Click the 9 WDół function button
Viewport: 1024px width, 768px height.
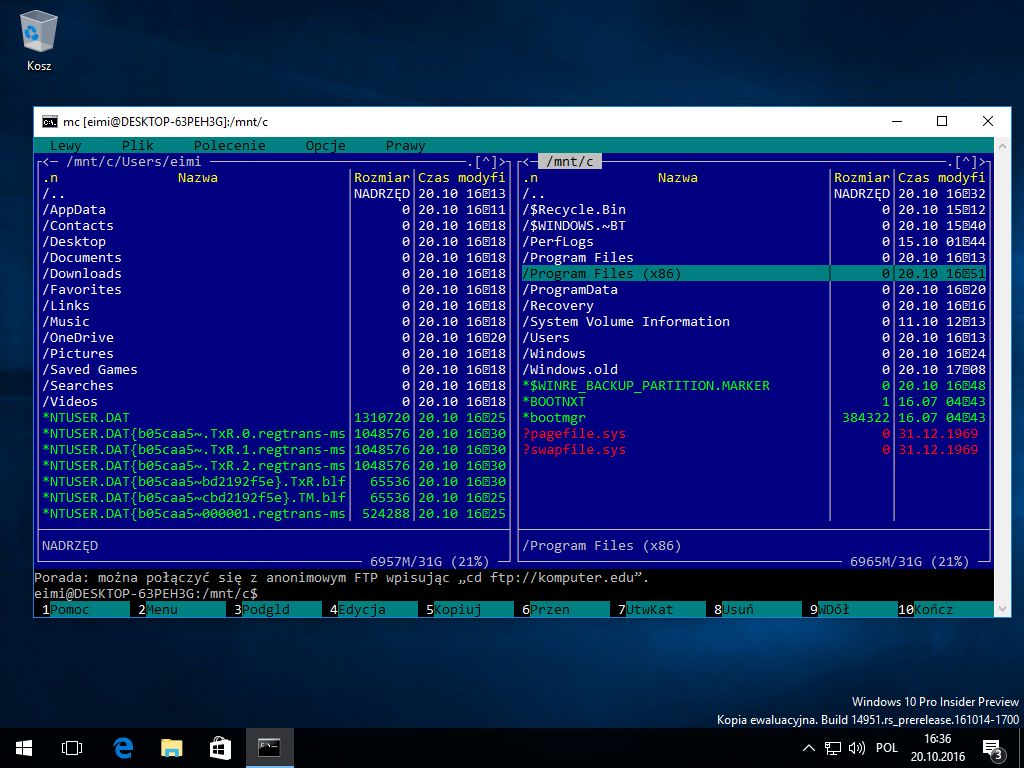(849, 609)
